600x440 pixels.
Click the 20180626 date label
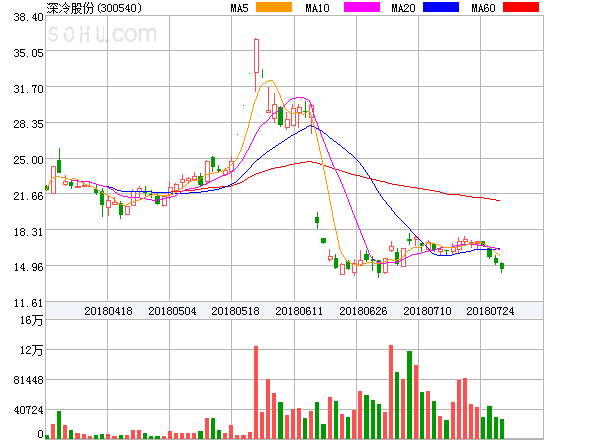click(363, 311)
